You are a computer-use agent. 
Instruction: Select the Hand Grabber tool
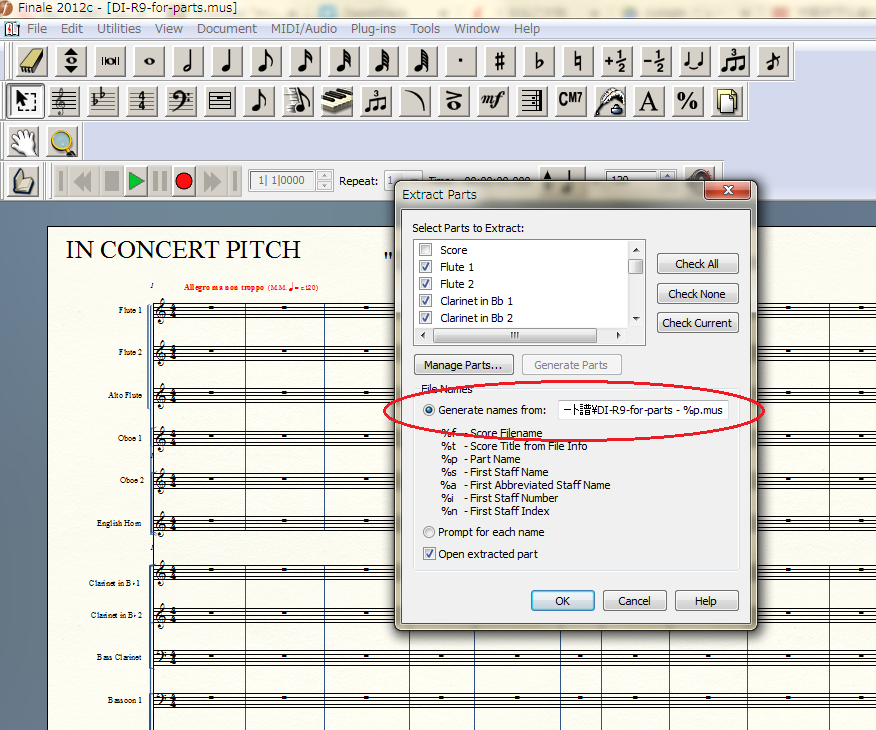24,141
